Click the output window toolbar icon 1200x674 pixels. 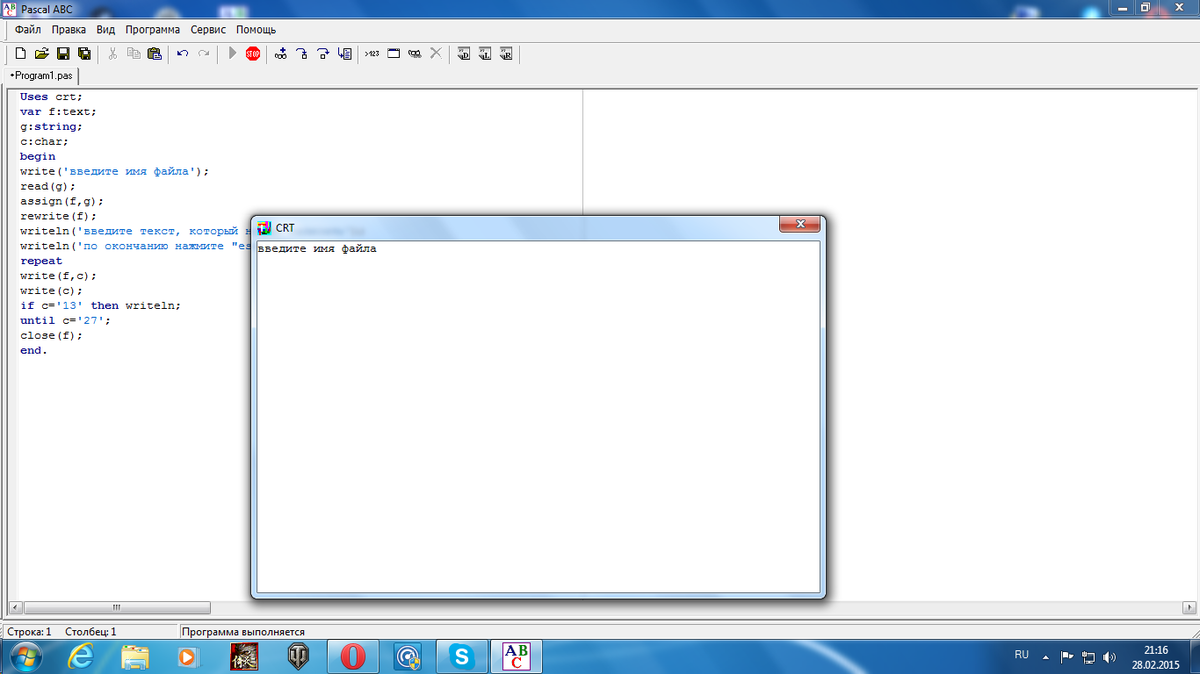click(393, 53)
